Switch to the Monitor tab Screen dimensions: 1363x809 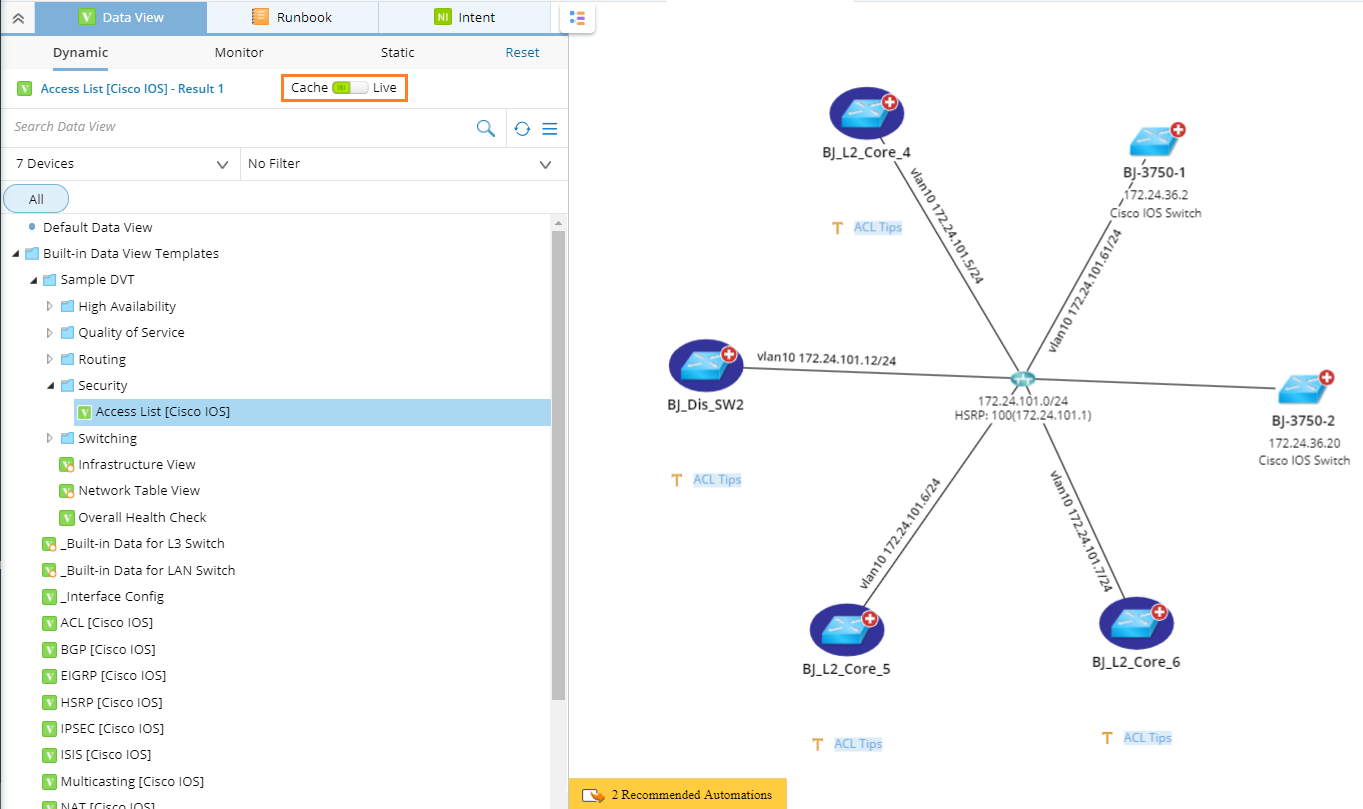238,52
